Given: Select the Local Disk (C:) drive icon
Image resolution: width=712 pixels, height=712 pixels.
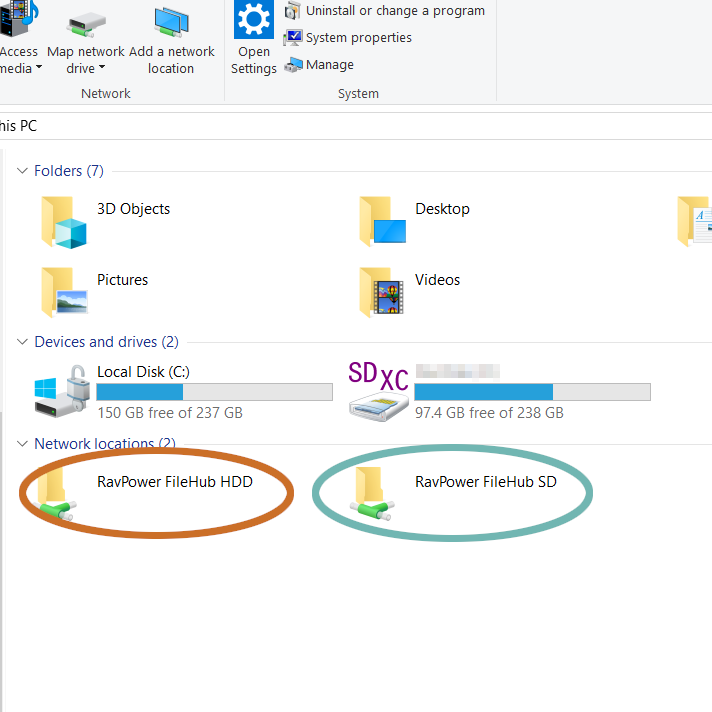Looking at the screenshot, I should [62, 391].
